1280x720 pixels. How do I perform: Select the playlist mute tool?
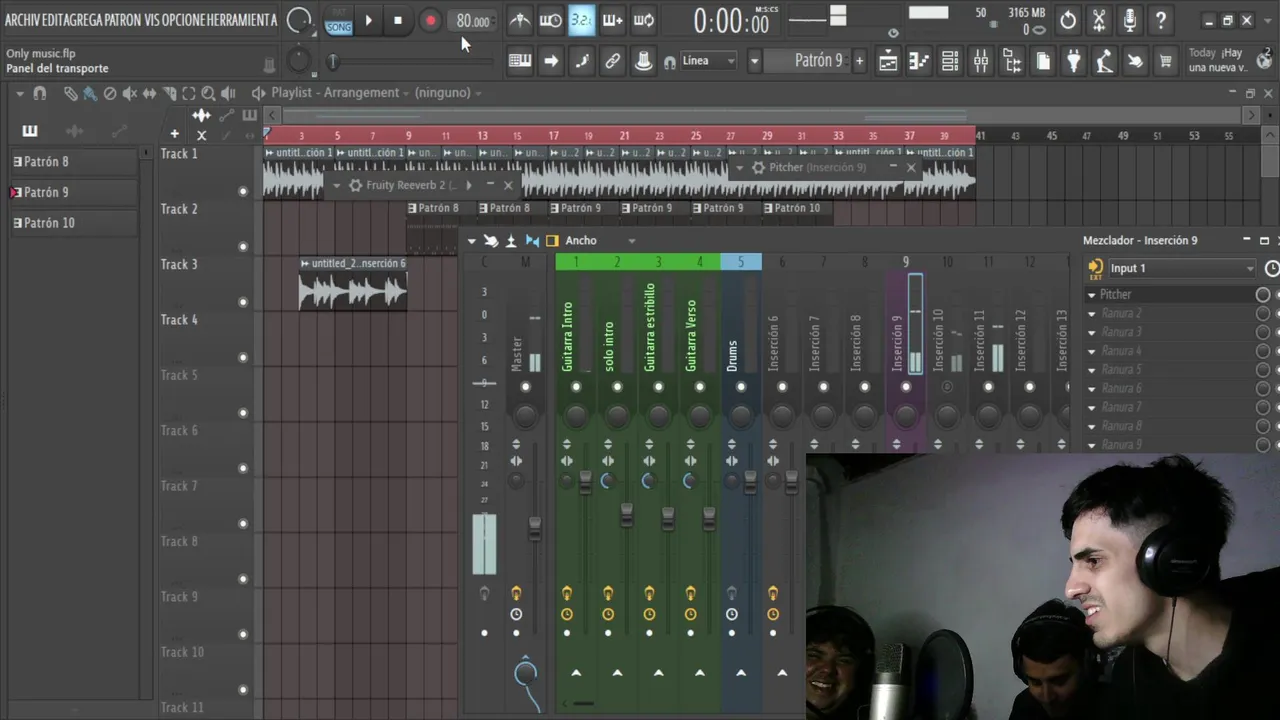pyautogui.click(x=130, y=93)
